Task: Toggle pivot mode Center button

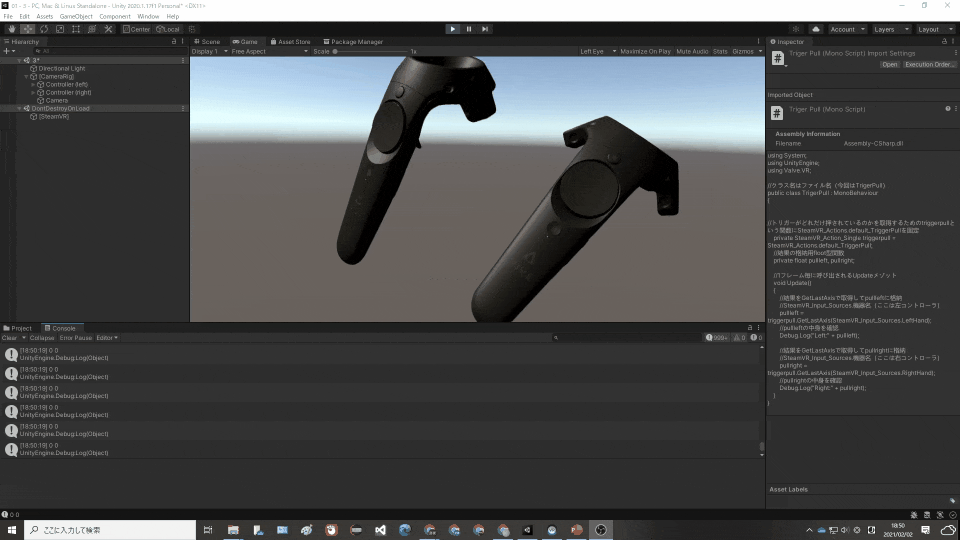Action: (136, 29)
